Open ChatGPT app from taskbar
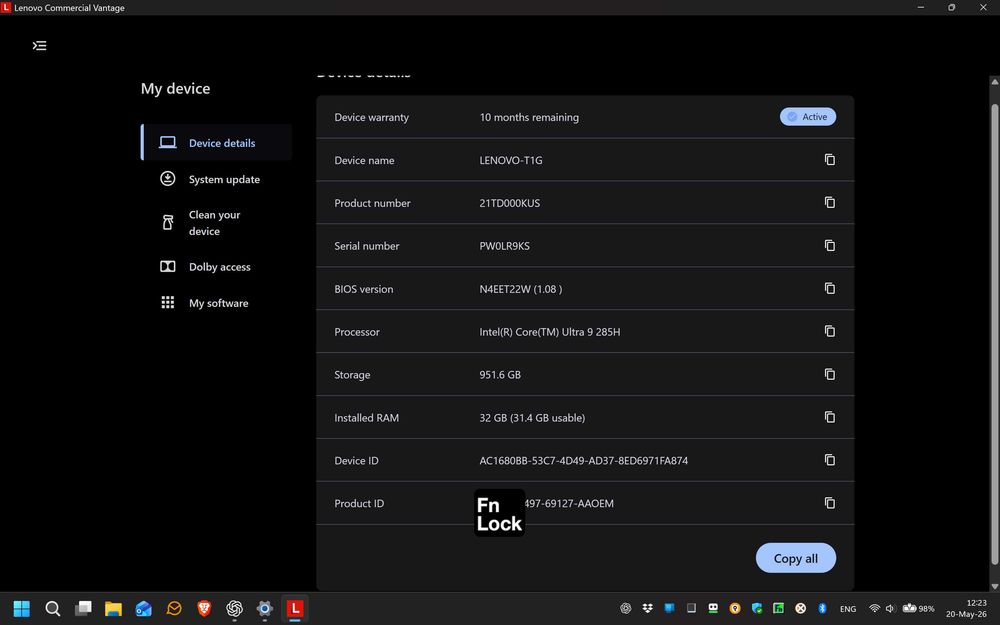Screen dimensions: 1000x625 click(x=234, y=608)
